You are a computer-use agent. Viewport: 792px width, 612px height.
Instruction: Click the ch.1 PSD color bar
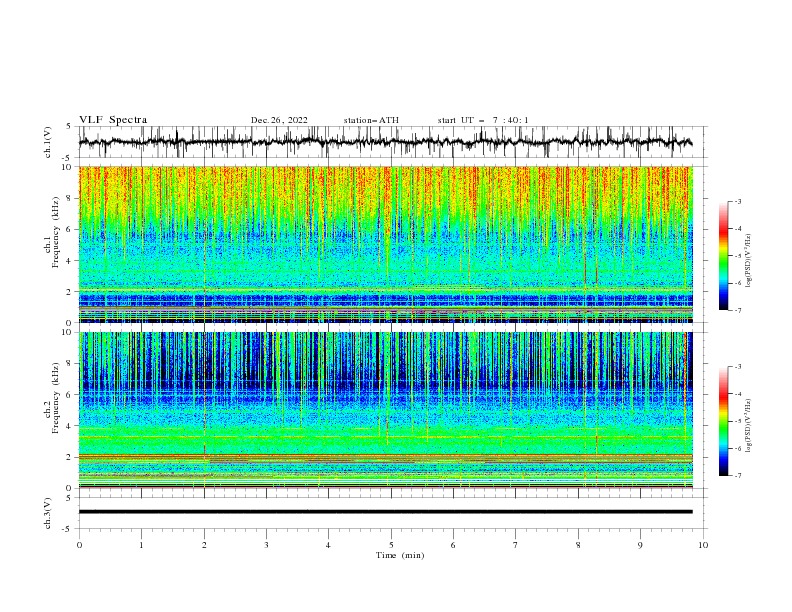point(723,255)
